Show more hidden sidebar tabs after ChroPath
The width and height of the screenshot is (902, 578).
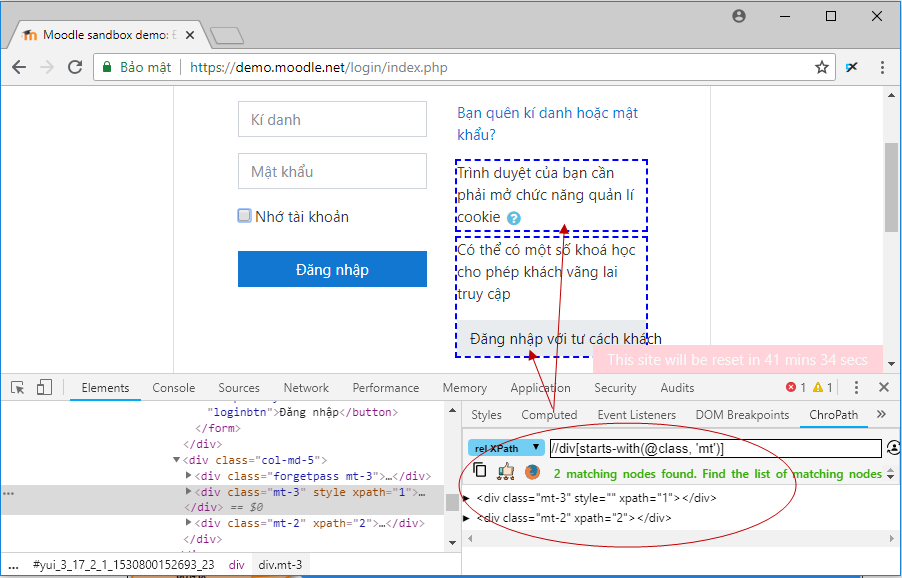pos(881,414)
